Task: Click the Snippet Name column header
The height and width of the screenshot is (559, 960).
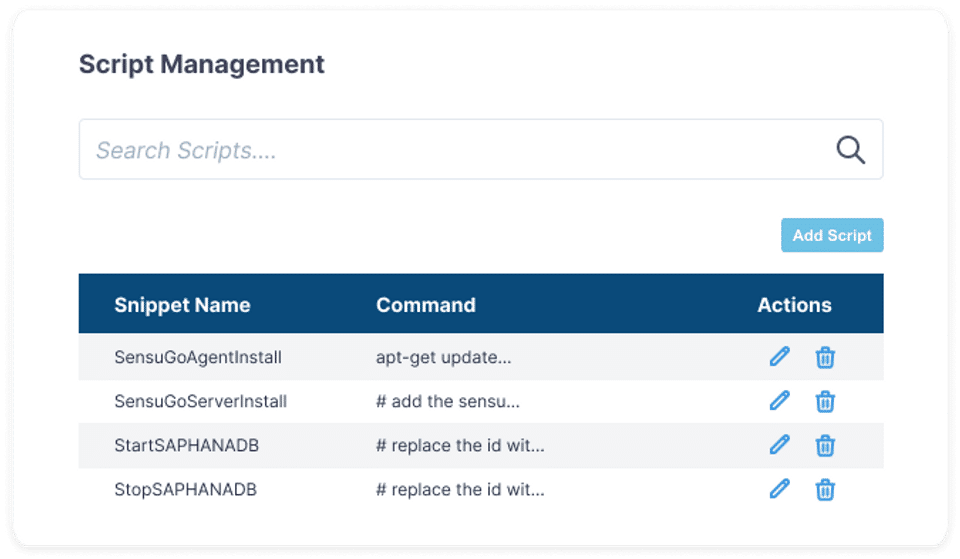Action: (x=182, y=305)
